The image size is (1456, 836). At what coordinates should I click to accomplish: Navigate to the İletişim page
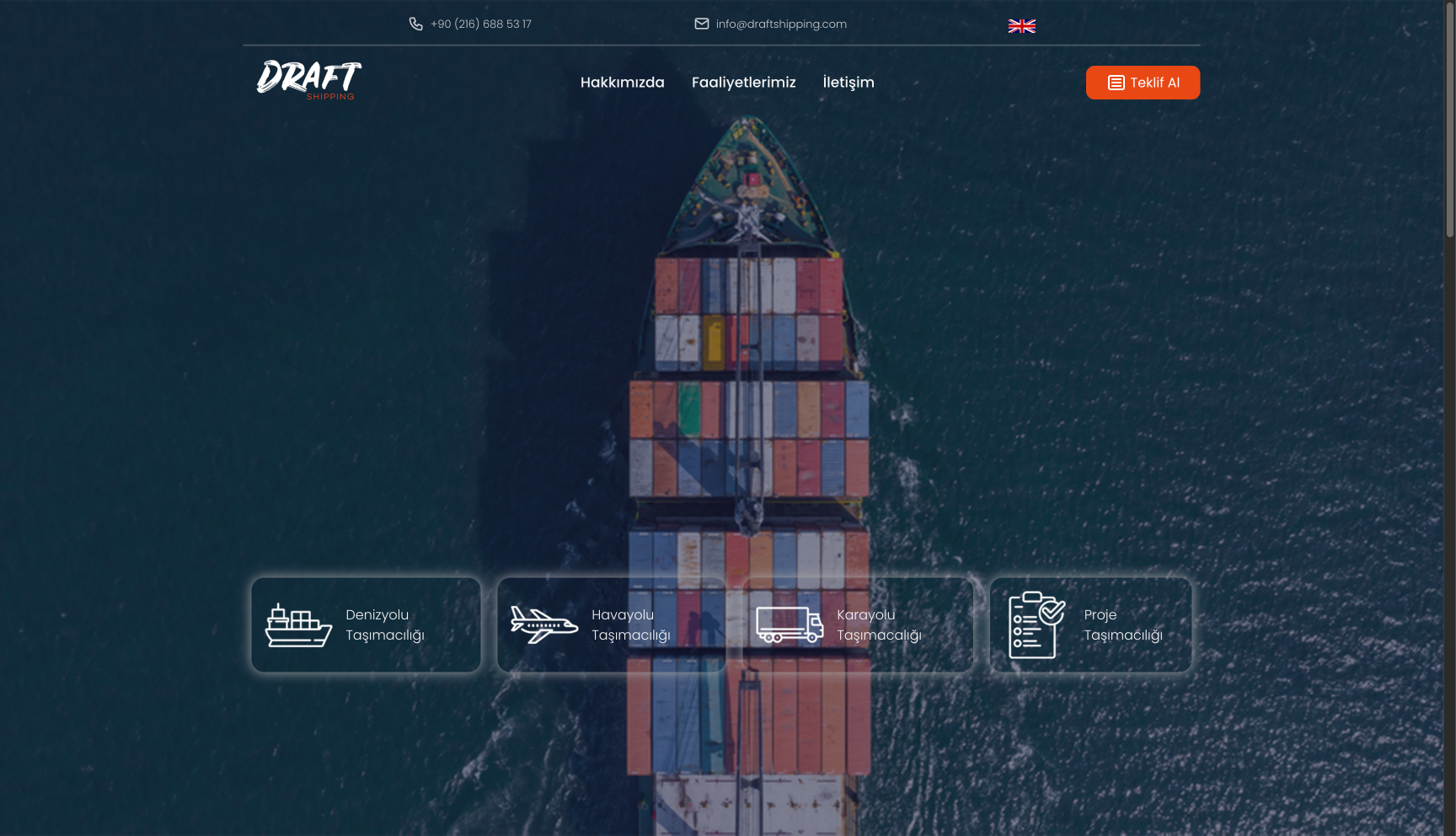coord(848,83)
